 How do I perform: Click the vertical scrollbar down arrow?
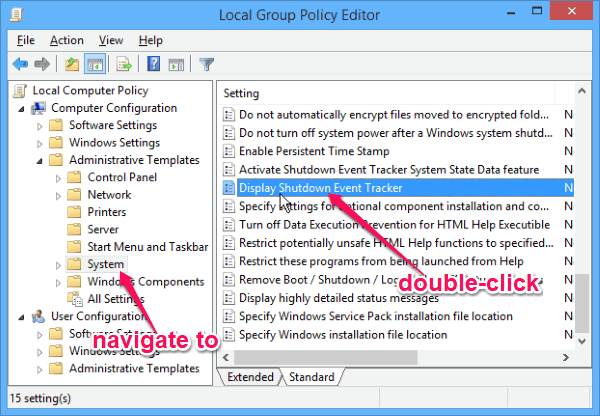coord(582,341)
